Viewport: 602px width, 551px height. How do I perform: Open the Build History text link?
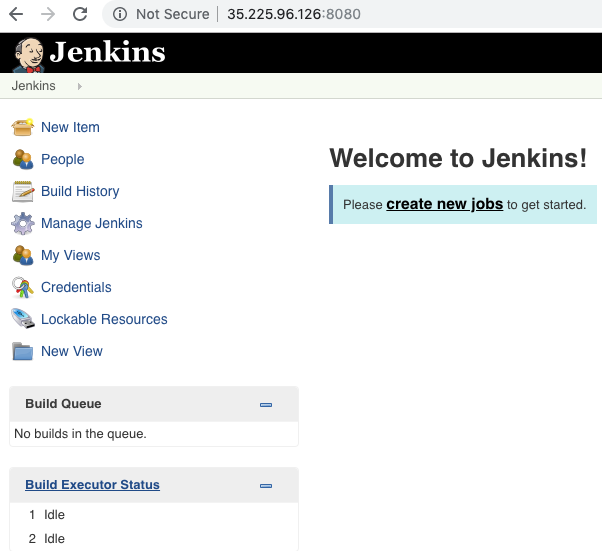pyautogui.click(x=80, y=191)
